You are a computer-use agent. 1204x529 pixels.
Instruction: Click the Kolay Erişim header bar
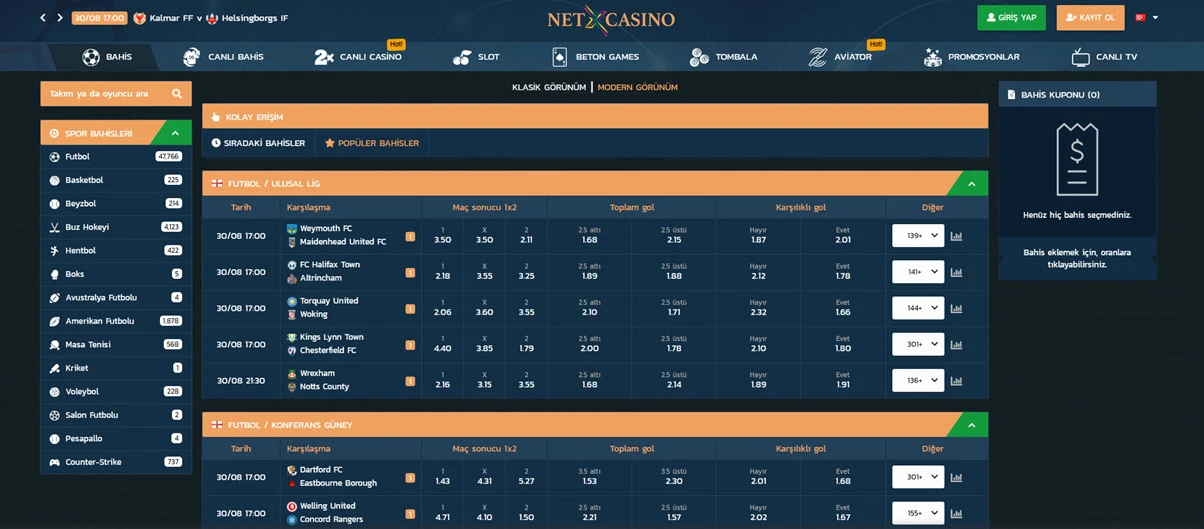(x=595, y=117)
